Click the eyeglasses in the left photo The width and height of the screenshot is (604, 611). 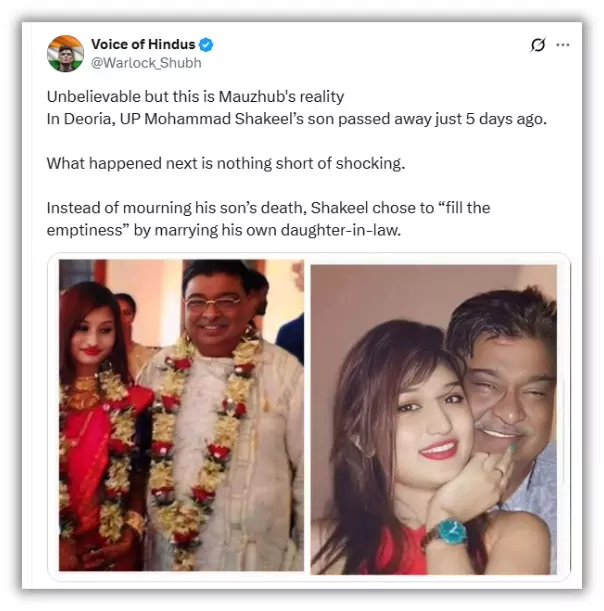click(x=212, y=303)
